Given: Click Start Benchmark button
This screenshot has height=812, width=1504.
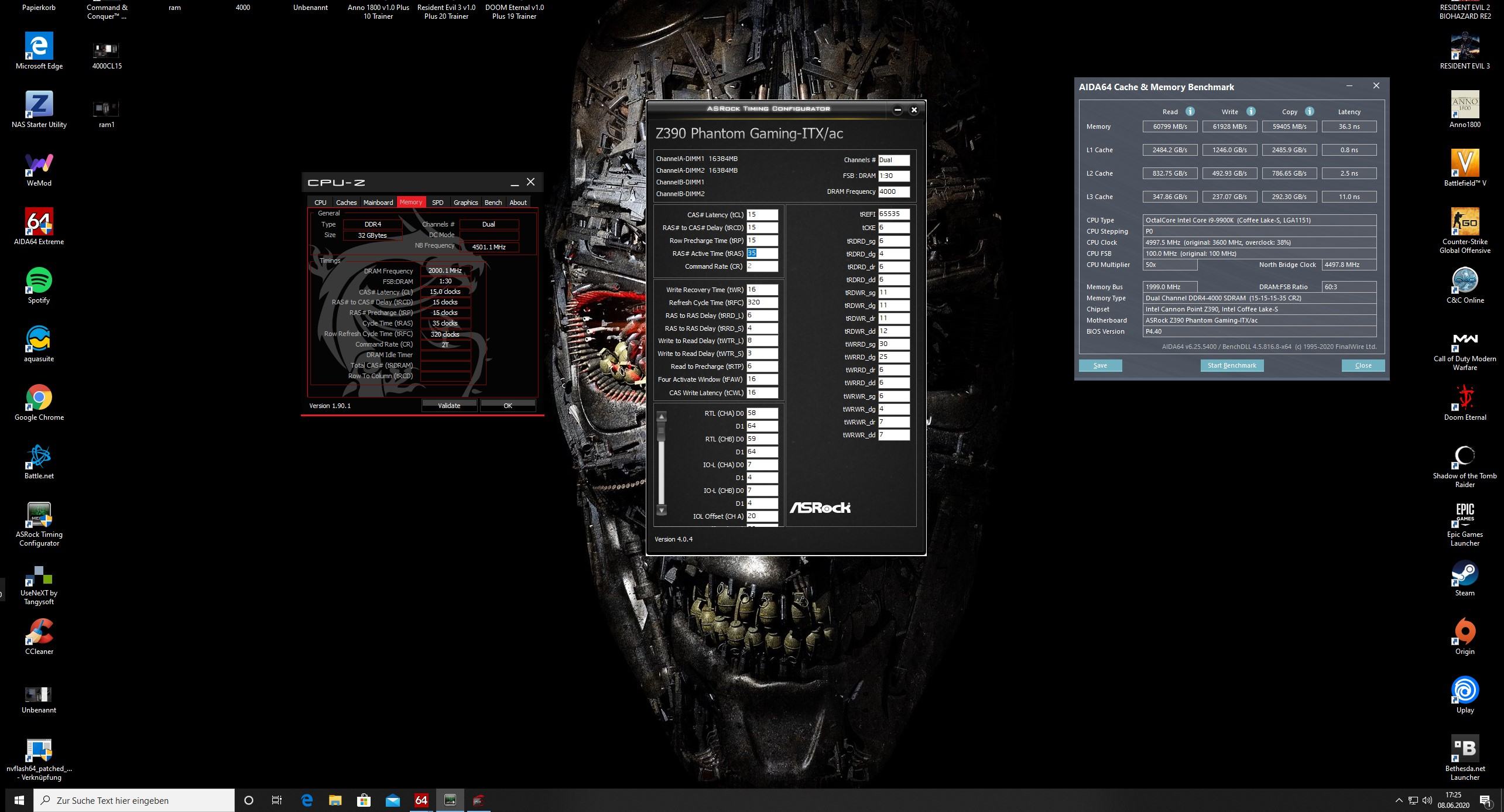Looking at the screenshot, I should (x=1232, y=365).
